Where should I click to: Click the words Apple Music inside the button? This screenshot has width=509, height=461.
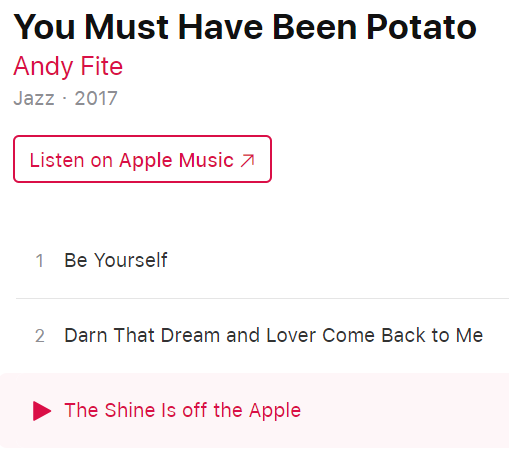coord(176,160)
